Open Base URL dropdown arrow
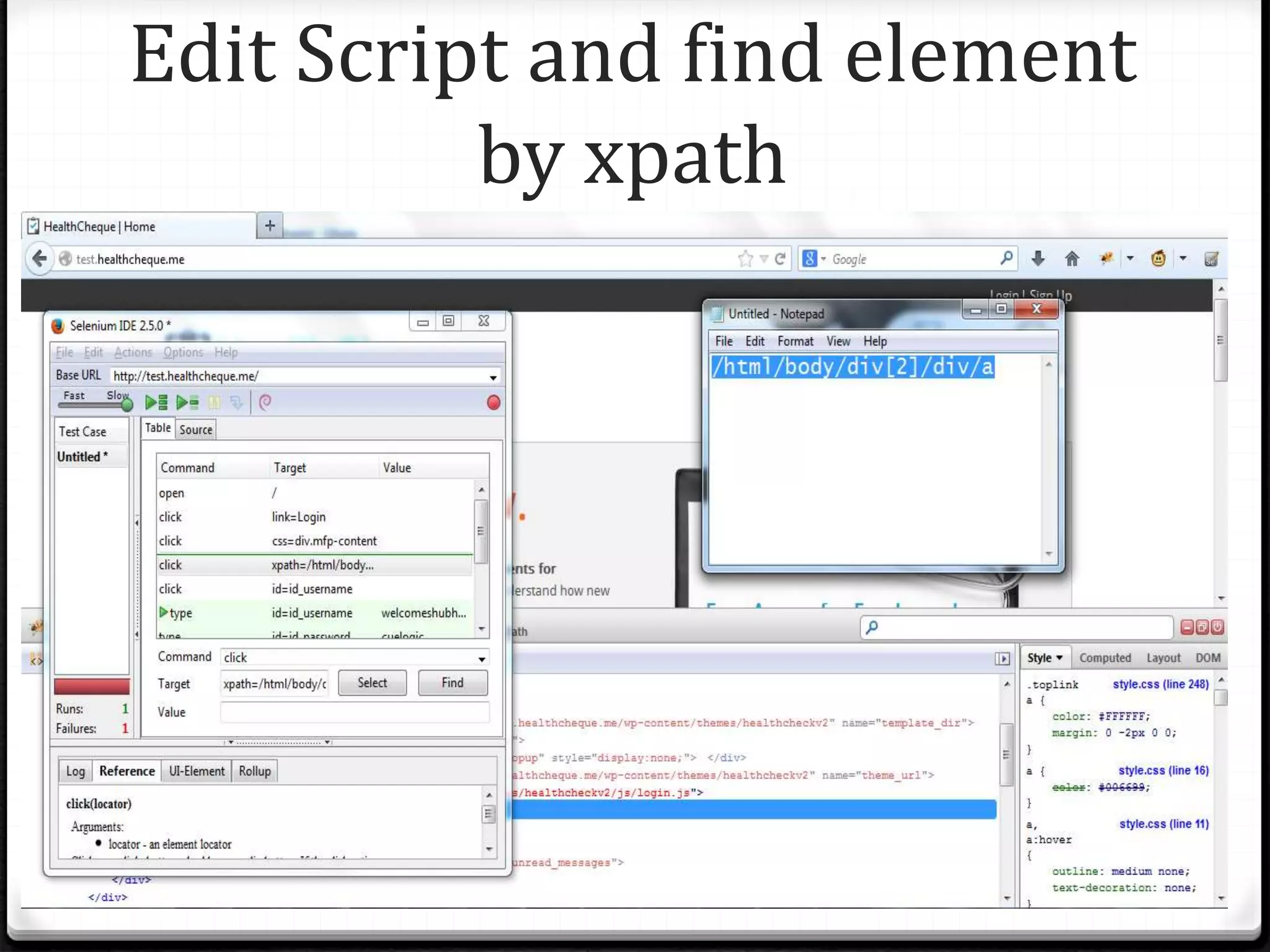Image resolution: width=1270 pixels, height=952 pixels. pos(493,377)
